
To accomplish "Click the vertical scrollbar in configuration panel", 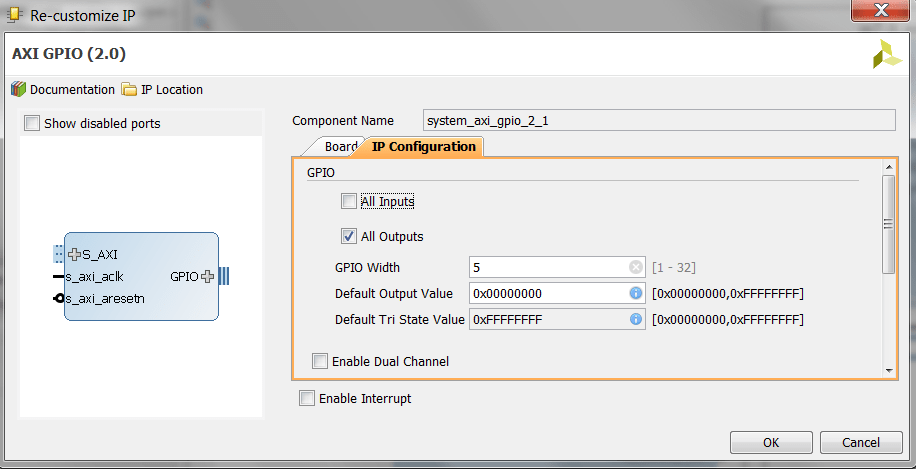I will coord(888,224).
